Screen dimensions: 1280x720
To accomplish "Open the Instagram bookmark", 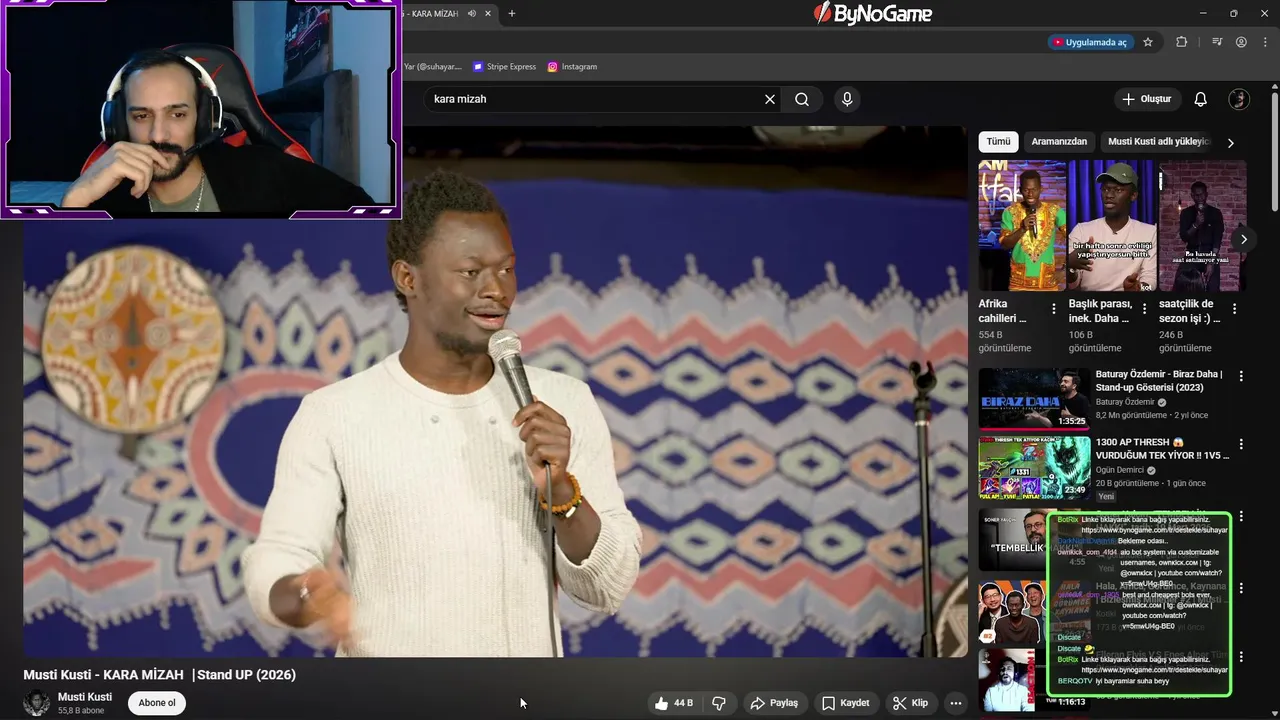I will (x=572, y=67).
